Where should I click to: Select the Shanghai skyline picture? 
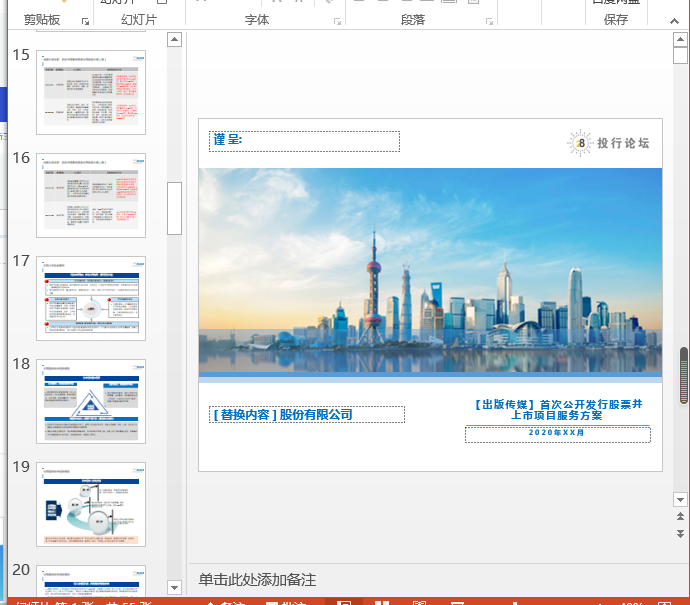[x=430, y=270]
